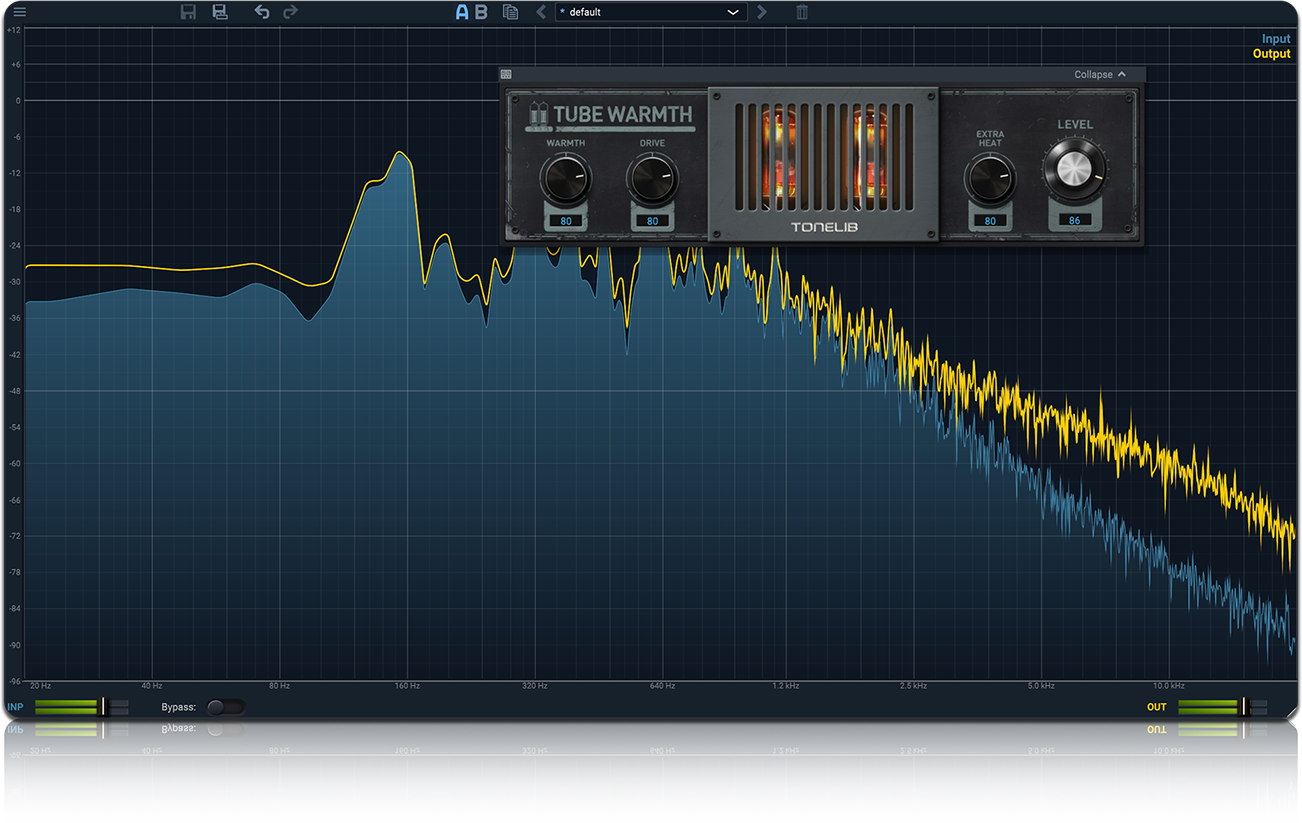
Task: Click the -84 dB scale label
Action: tap(13, 609)
